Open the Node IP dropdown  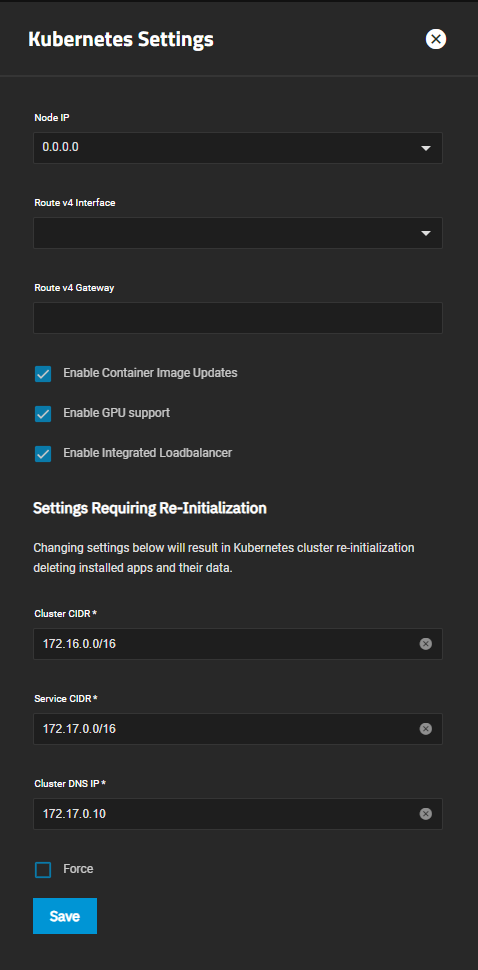pos(238,148)
